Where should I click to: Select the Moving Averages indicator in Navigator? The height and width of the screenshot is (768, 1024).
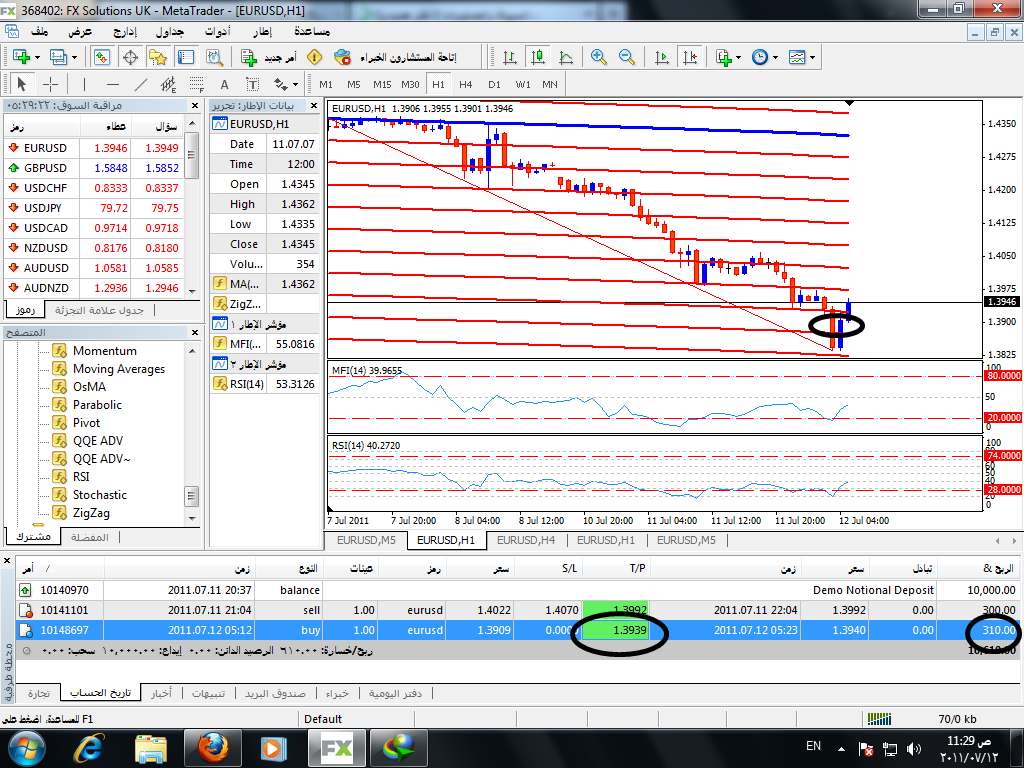pos(119,369)
